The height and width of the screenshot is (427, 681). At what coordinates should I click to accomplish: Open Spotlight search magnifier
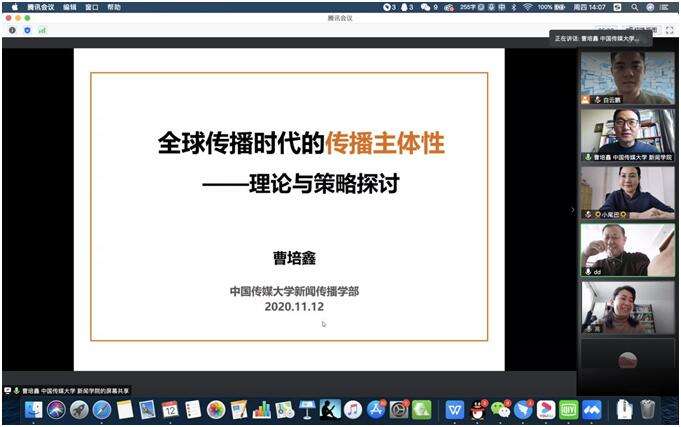pos(635,7)
